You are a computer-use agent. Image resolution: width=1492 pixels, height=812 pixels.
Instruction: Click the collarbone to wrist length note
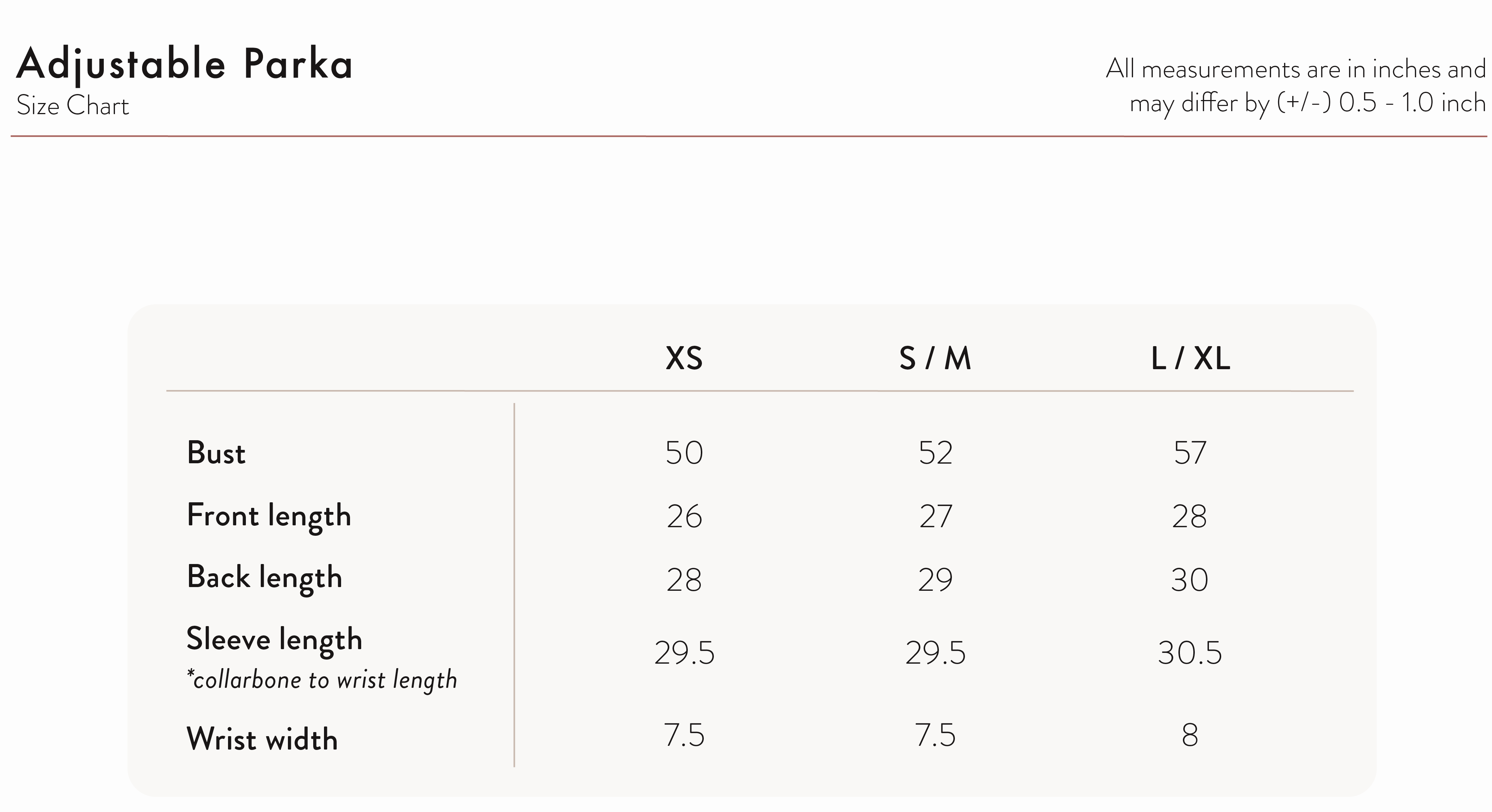point(322,680)
